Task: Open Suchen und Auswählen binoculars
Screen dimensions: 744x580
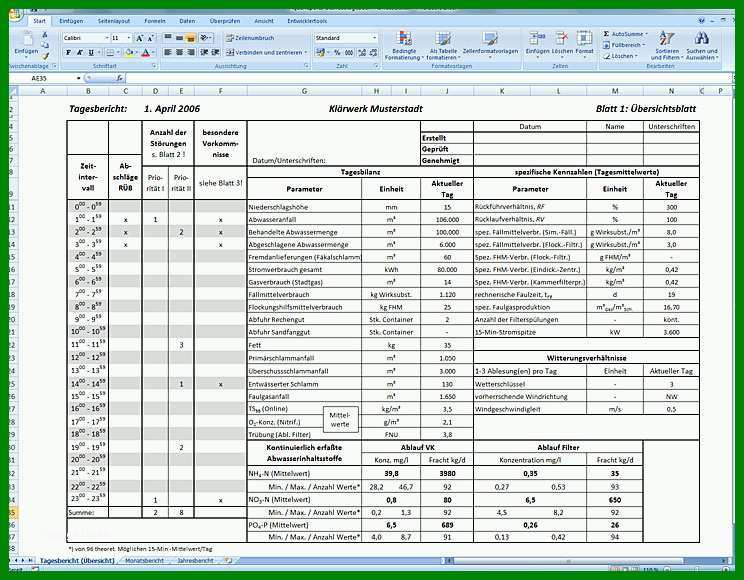Action: 702,46
